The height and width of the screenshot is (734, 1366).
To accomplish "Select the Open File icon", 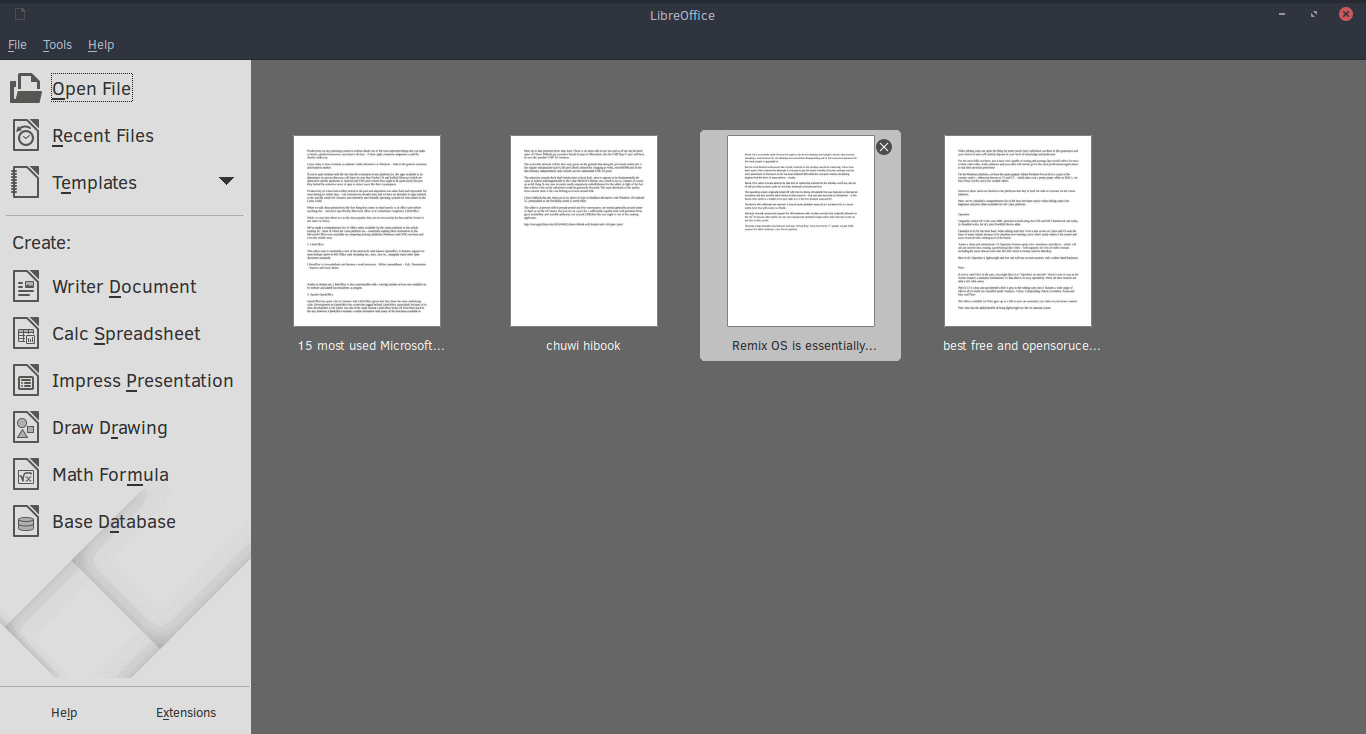I will coord(26,87).
